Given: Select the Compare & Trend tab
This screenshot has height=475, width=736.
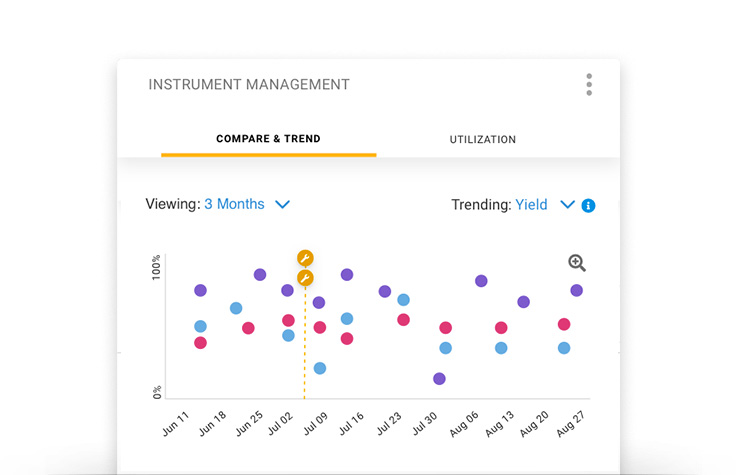Looking at the screenshot, I should pos(268,139).
